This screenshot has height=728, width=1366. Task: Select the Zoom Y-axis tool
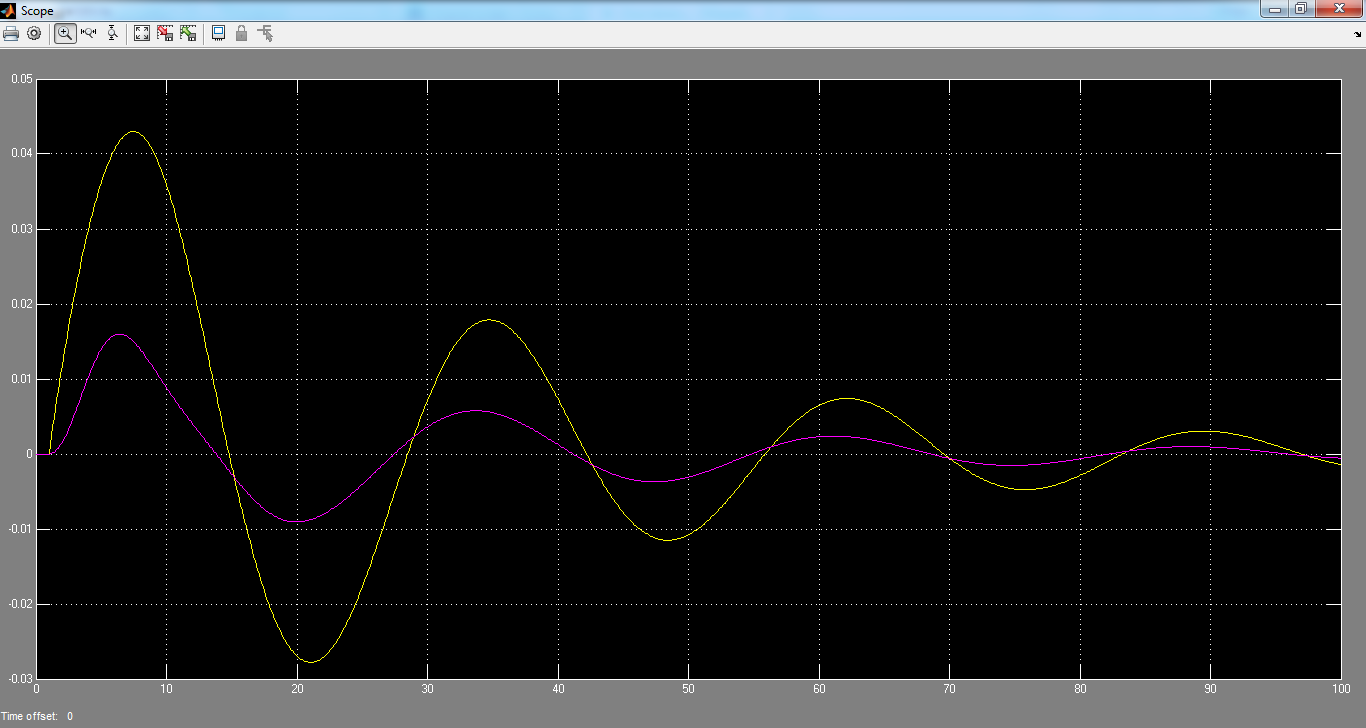[x=112, y=33]
